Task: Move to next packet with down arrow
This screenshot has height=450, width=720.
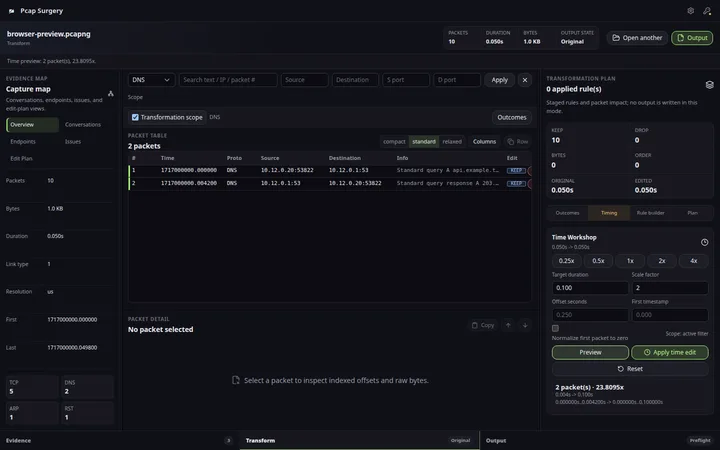Action: (525, 325)
